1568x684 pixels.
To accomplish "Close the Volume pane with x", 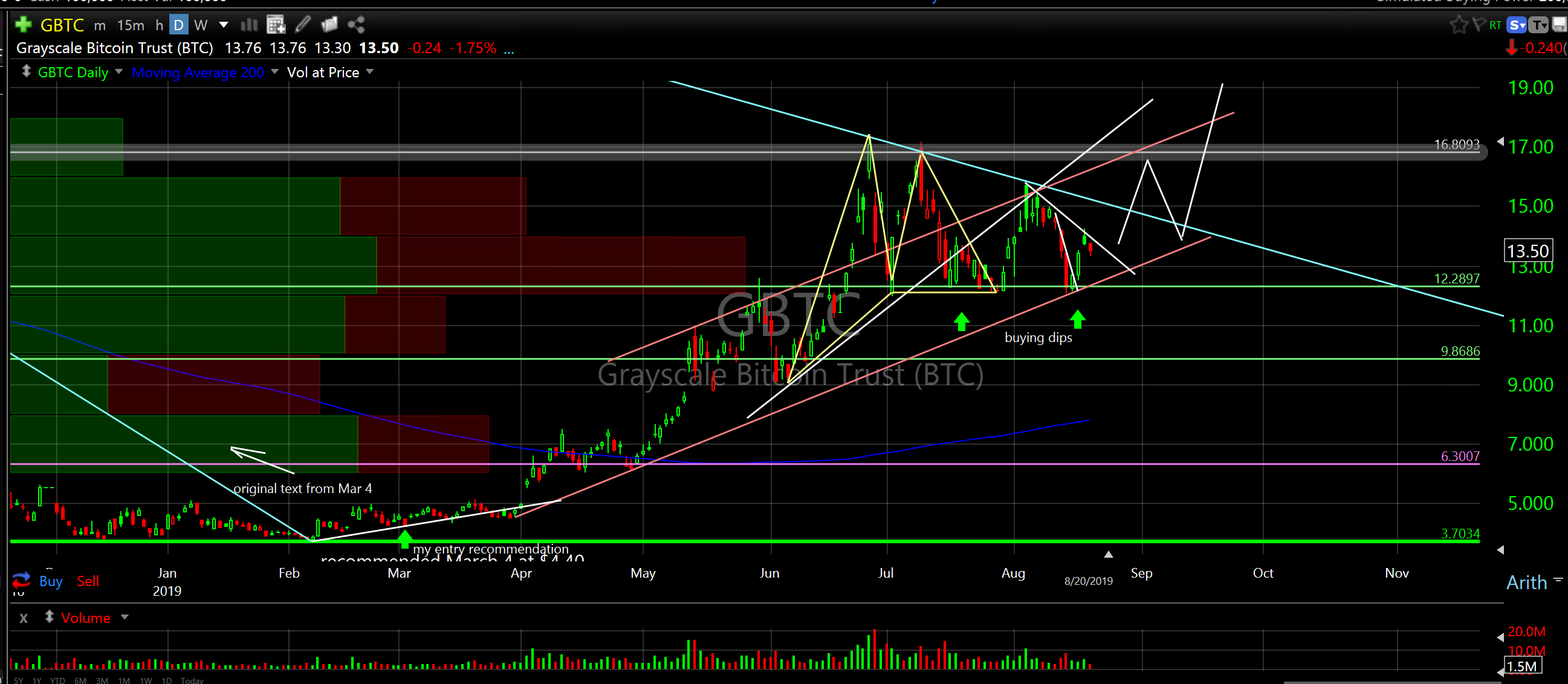I will 23,618.
